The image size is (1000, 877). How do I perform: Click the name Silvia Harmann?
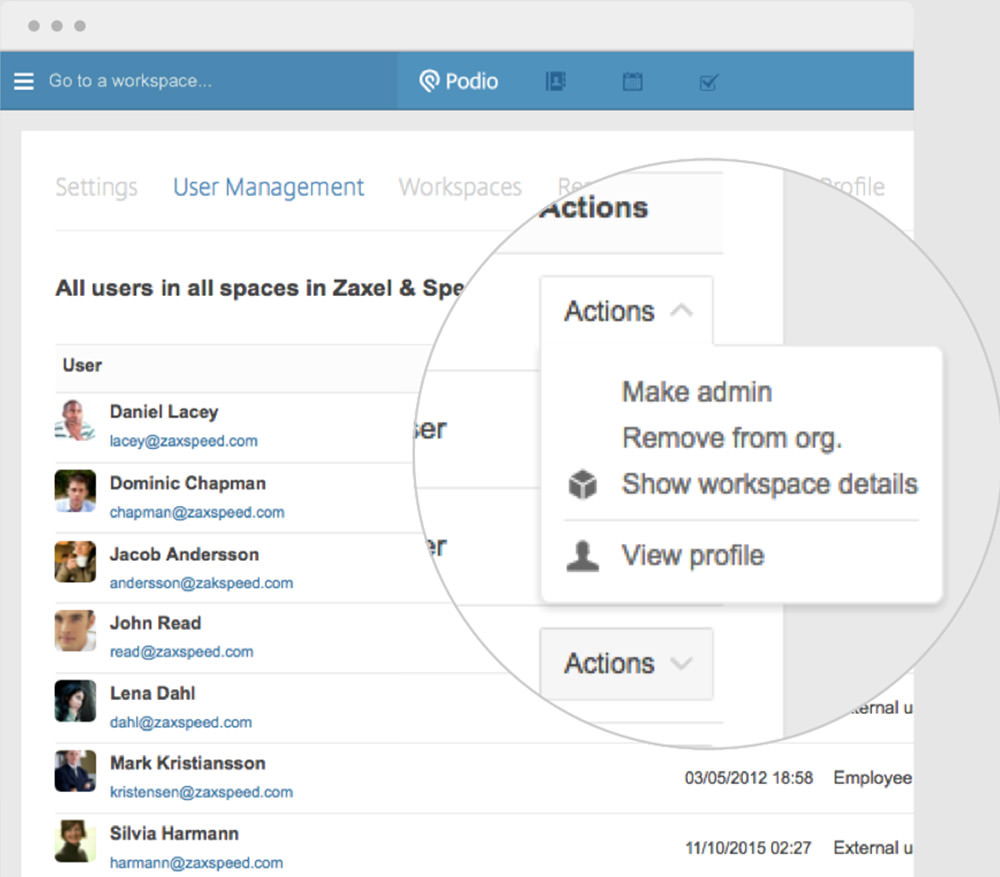(174, 834)
